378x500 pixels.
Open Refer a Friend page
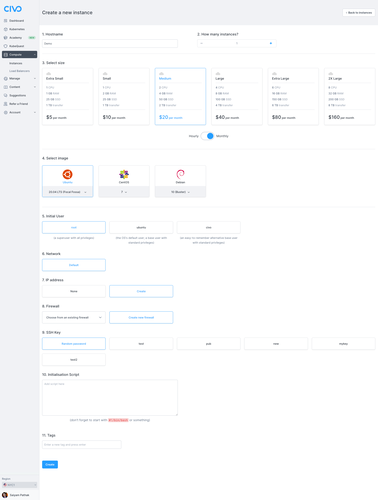tap(18, 104)
